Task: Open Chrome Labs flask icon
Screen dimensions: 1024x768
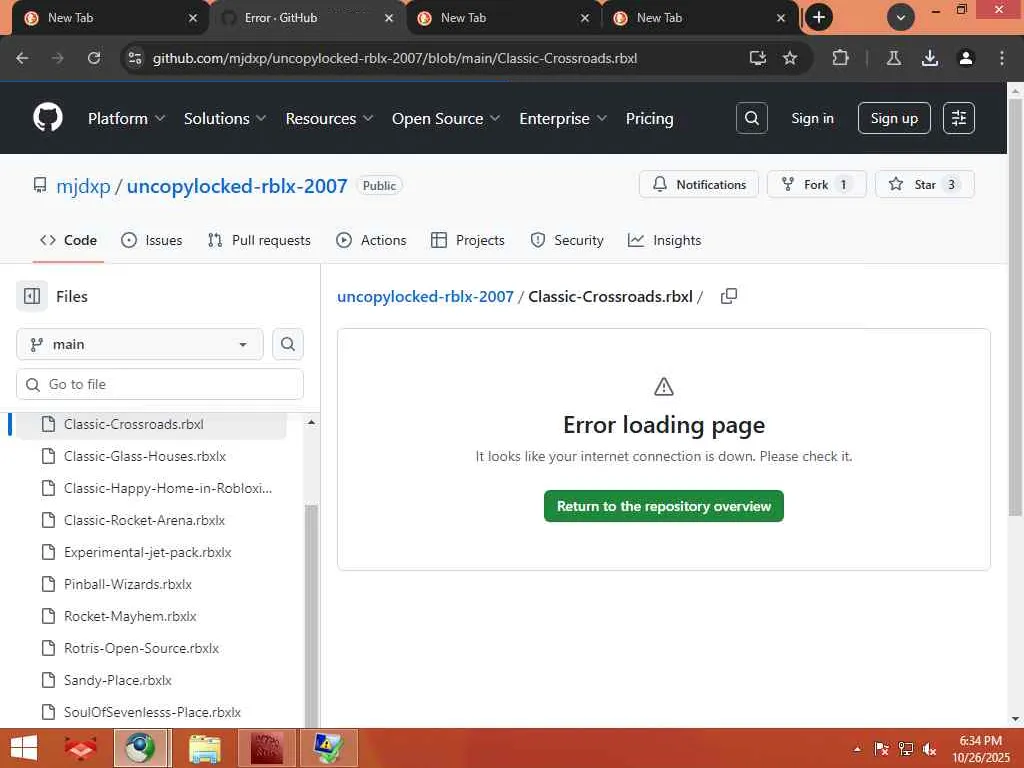Action: [894, 58]
